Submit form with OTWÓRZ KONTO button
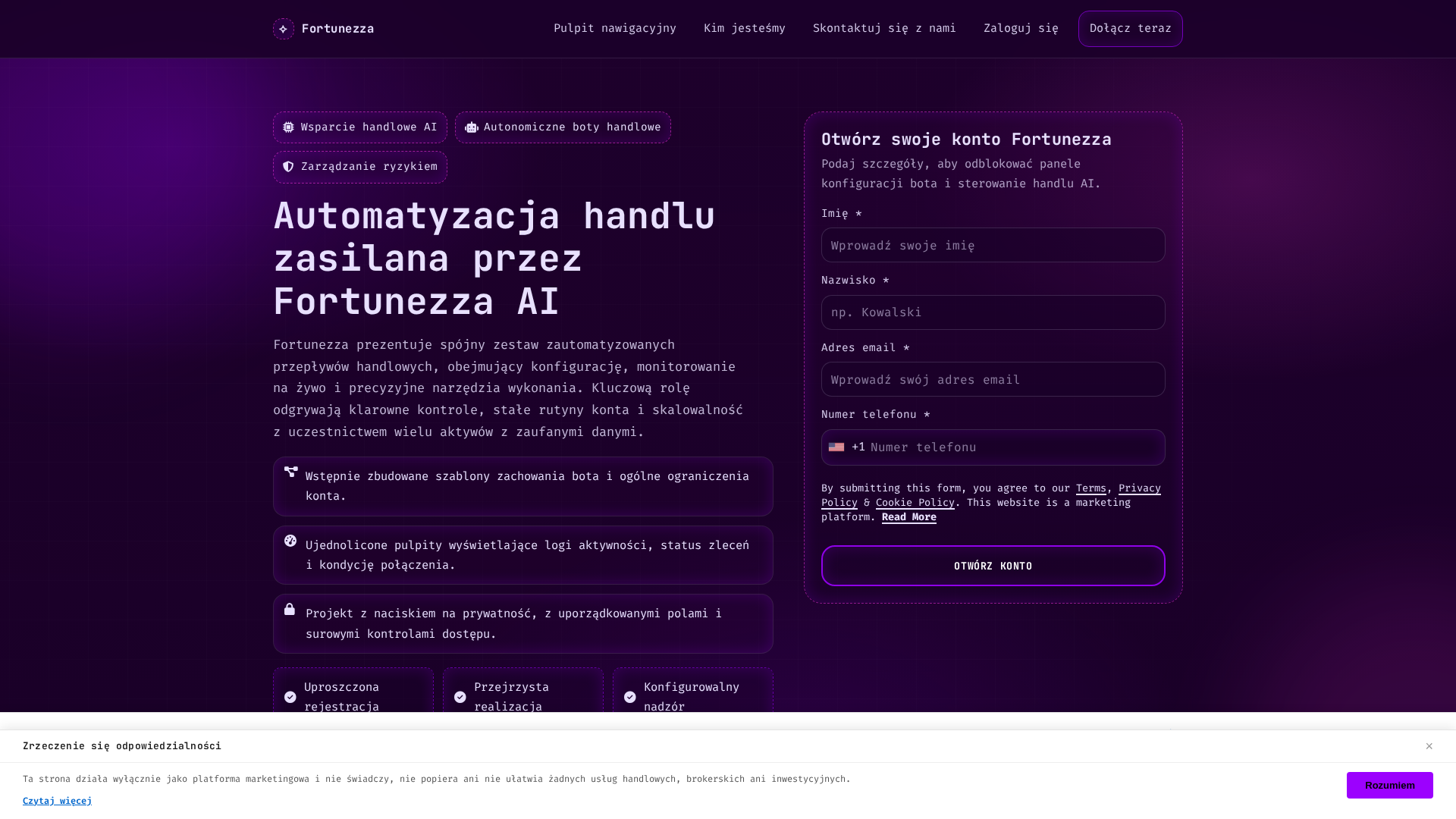This screenshot has height=819, width=1456. click(x=993, y=566)
